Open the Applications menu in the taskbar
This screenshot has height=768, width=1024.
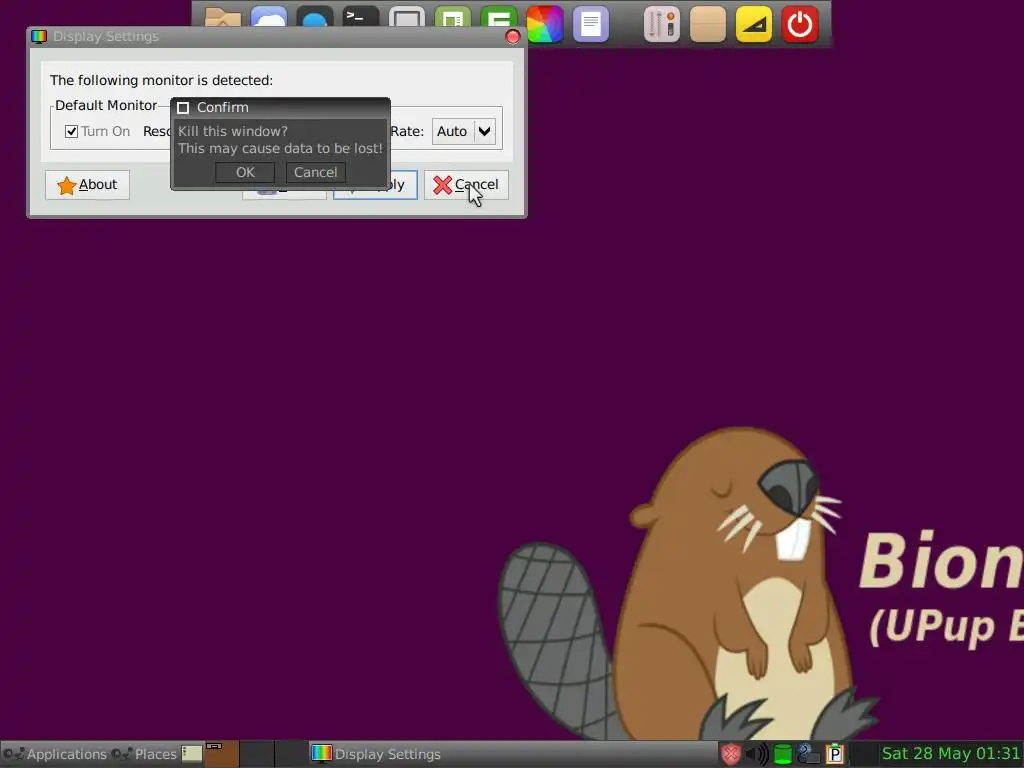55,754
